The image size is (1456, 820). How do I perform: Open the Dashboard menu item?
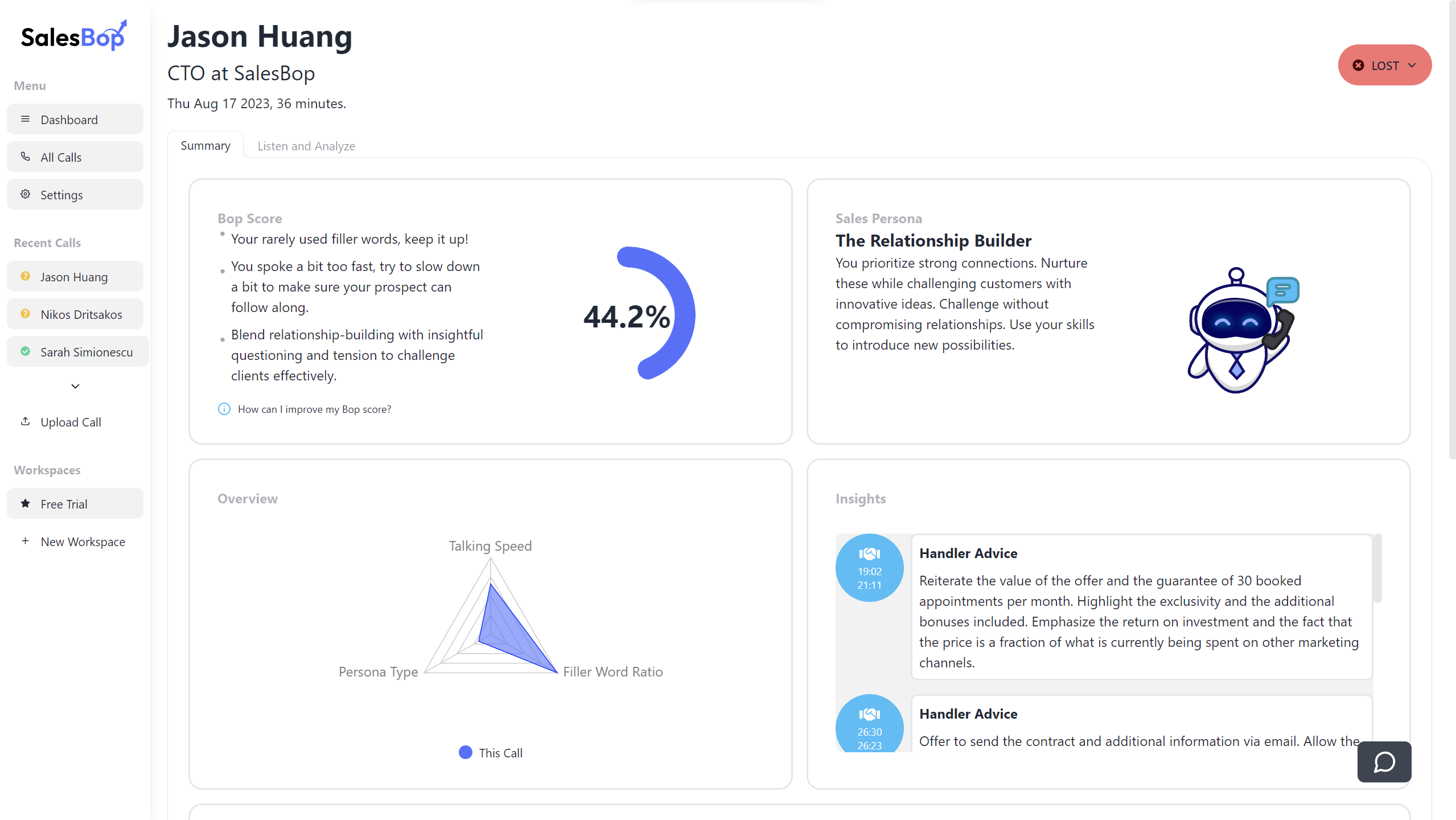[x=75, y=119]
